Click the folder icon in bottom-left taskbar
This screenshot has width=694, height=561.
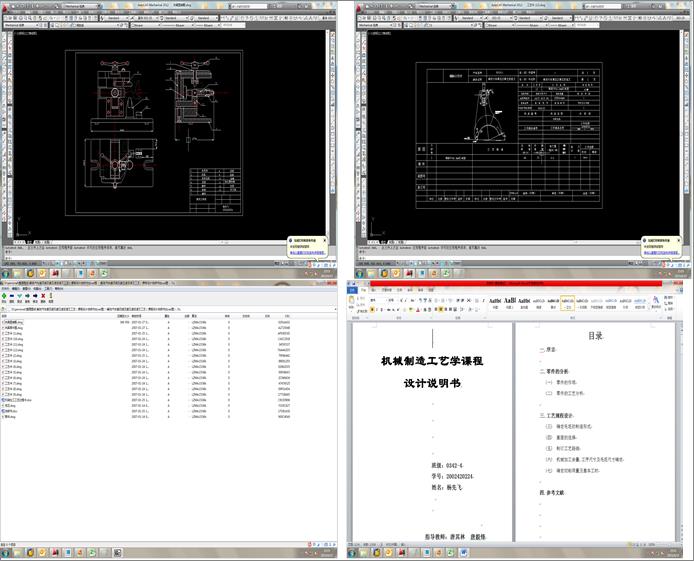[x=17, y=553]
